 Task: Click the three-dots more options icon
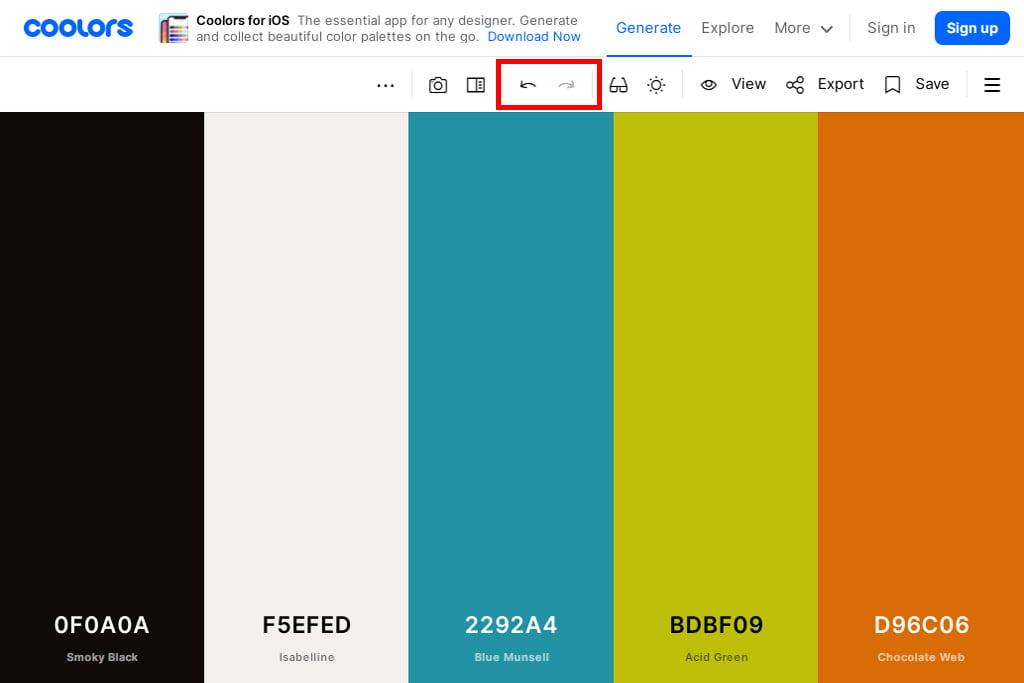pyautogui.click(x=386, y=85)
